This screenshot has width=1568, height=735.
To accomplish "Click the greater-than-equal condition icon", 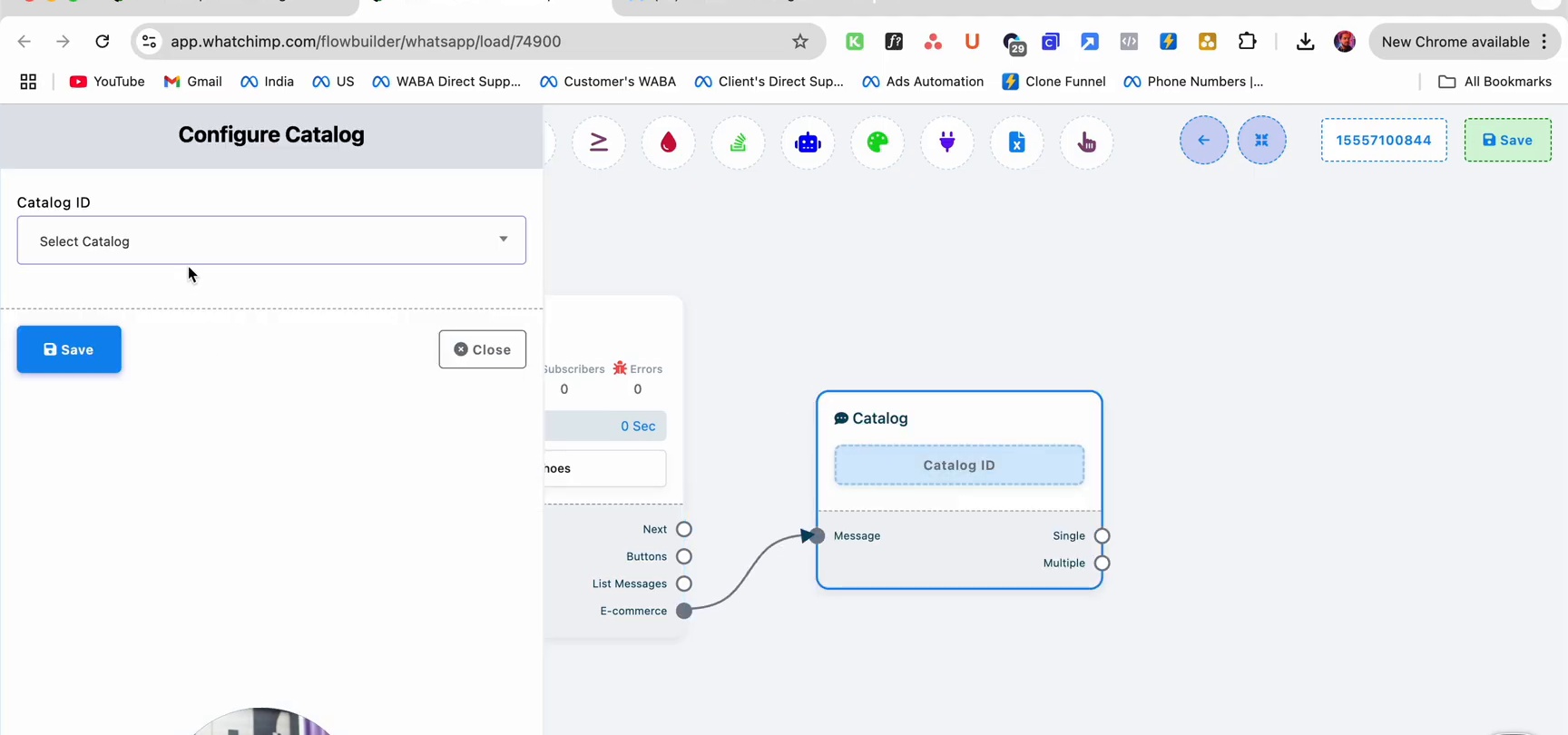I will click(599, 142).
